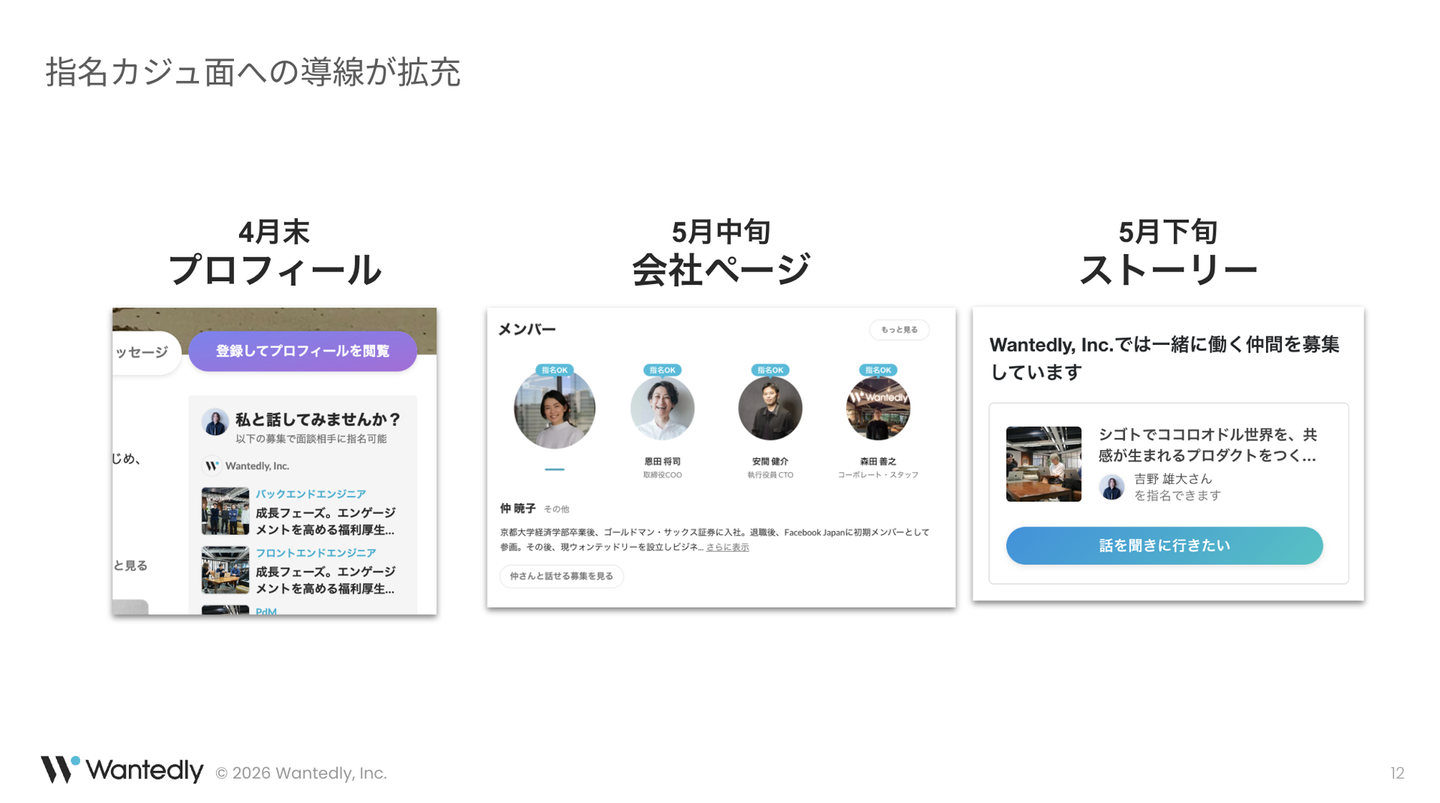Image resolution: width=1440 pixels, height=803 pixels.
Task: Click the 指名OK badge above 安間 健介
Action: coord(770,370)
